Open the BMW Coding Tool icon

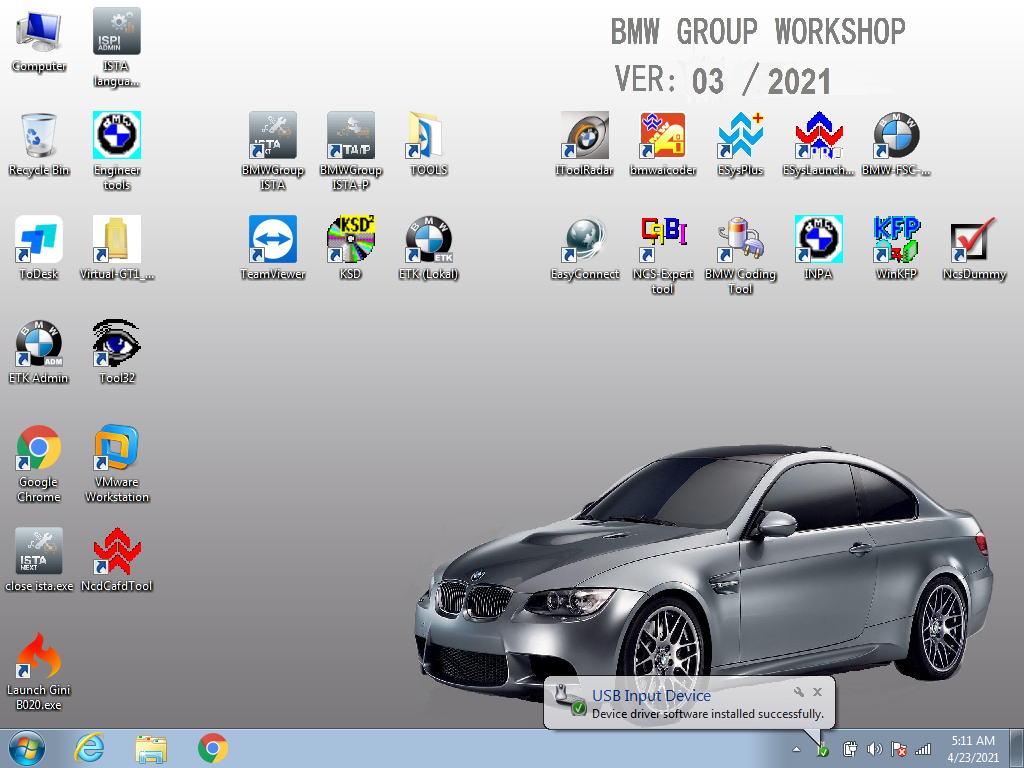pyautogui.click(x=740, y=240)
